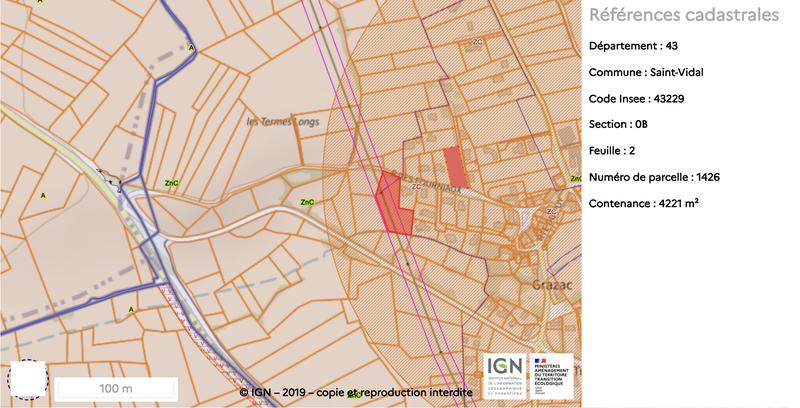Image resolution: width=800 pixels, height=408 pixels.
Task: Click the 'Section : 0B' line
Action: click(x=625, y=125)
